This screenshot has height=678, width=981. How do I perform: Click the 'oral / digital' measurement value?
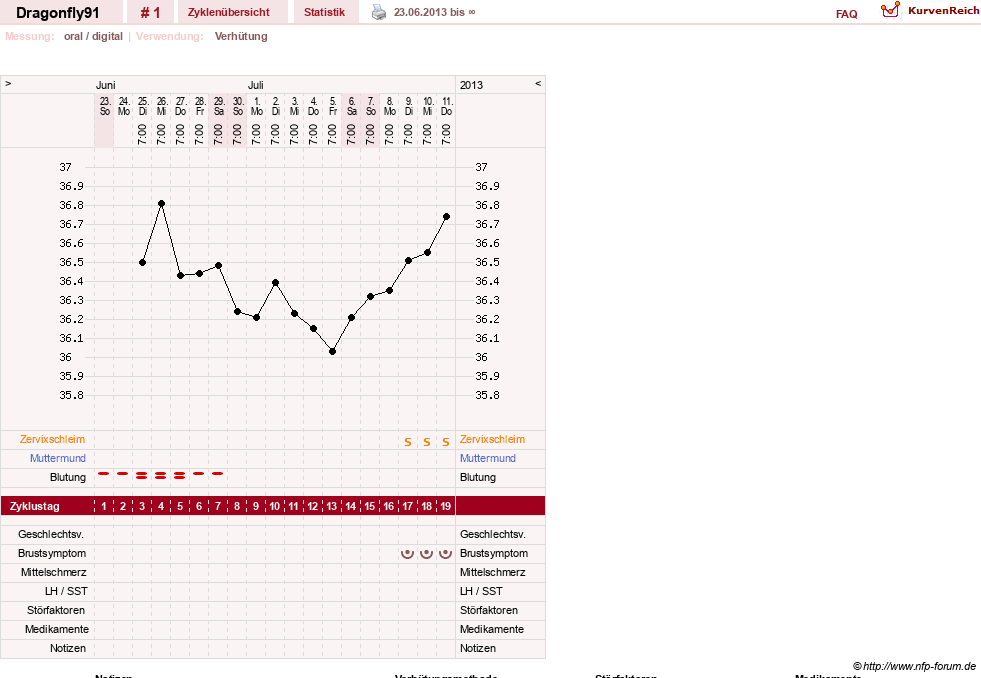click(93, 36)
